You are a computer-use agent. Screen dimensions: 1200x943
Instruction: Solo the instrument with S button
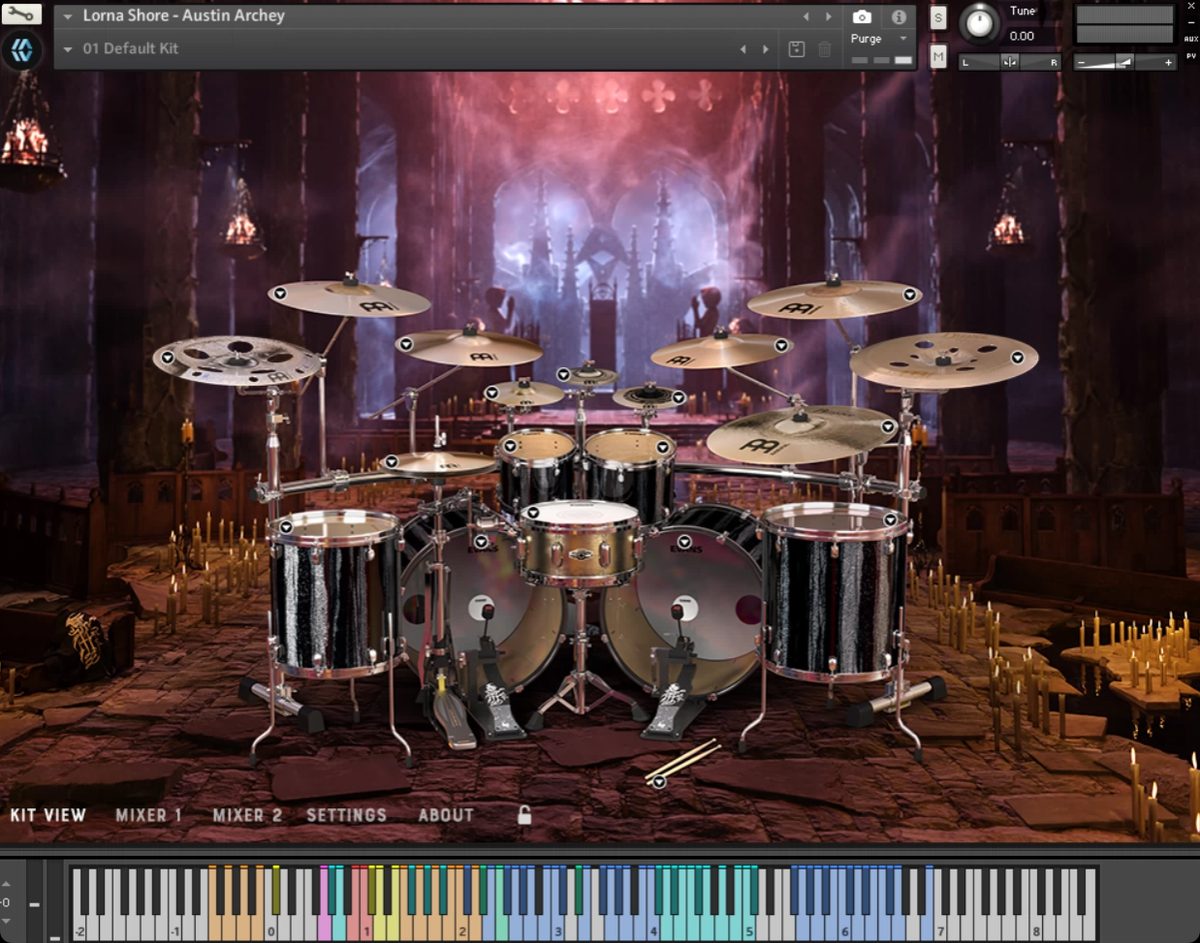938,17
